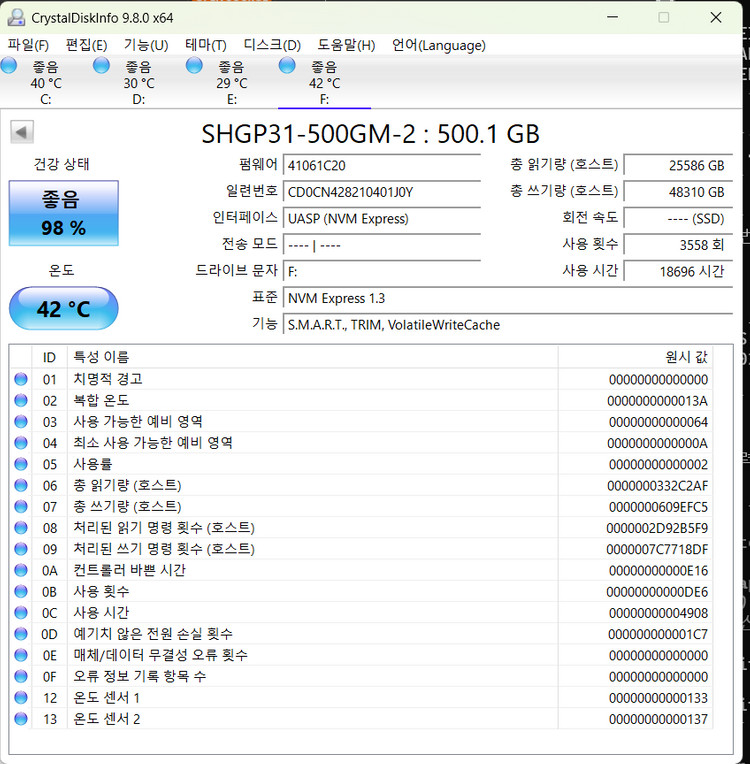This screenshot has width=750, height=764.
Task: Open the 기능(U) menu
Action: [x=146, y=45]
